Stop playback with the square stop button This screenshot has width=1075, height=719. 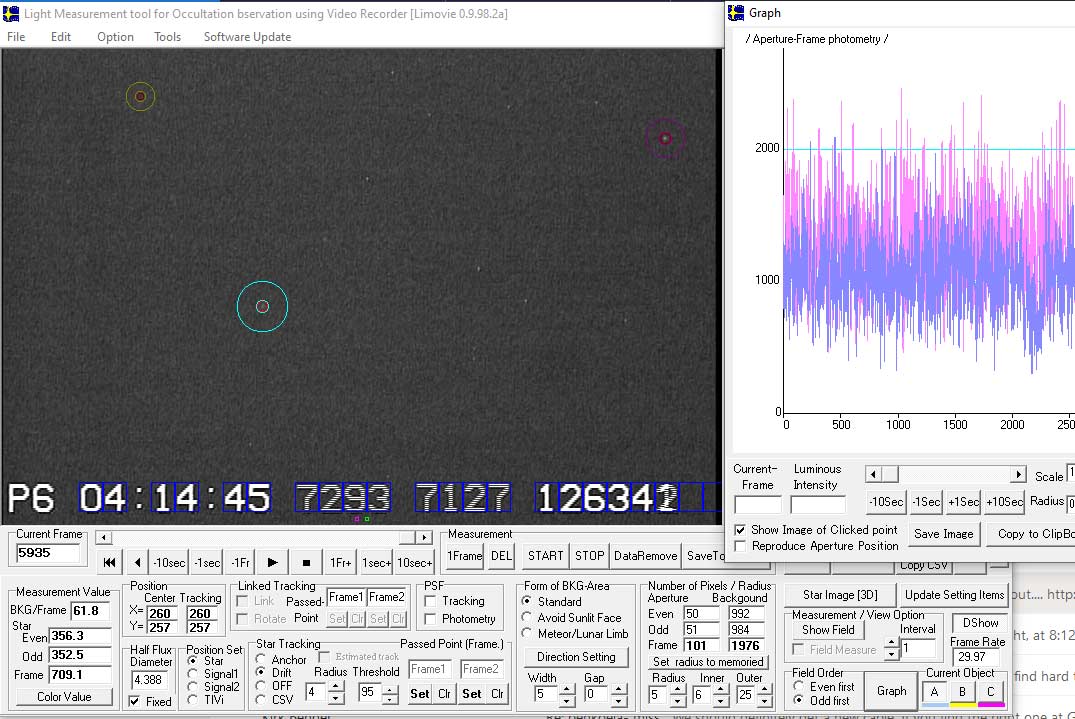(x=306, y=563)
